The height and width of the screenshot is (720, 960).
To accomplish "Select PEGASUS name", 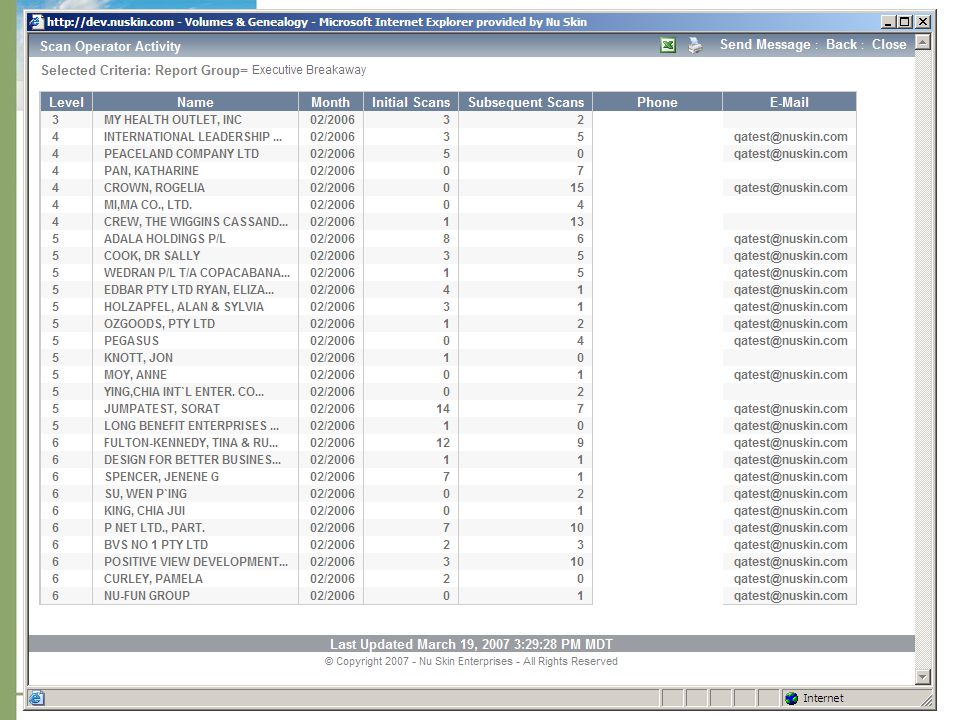I will point(131,341).
